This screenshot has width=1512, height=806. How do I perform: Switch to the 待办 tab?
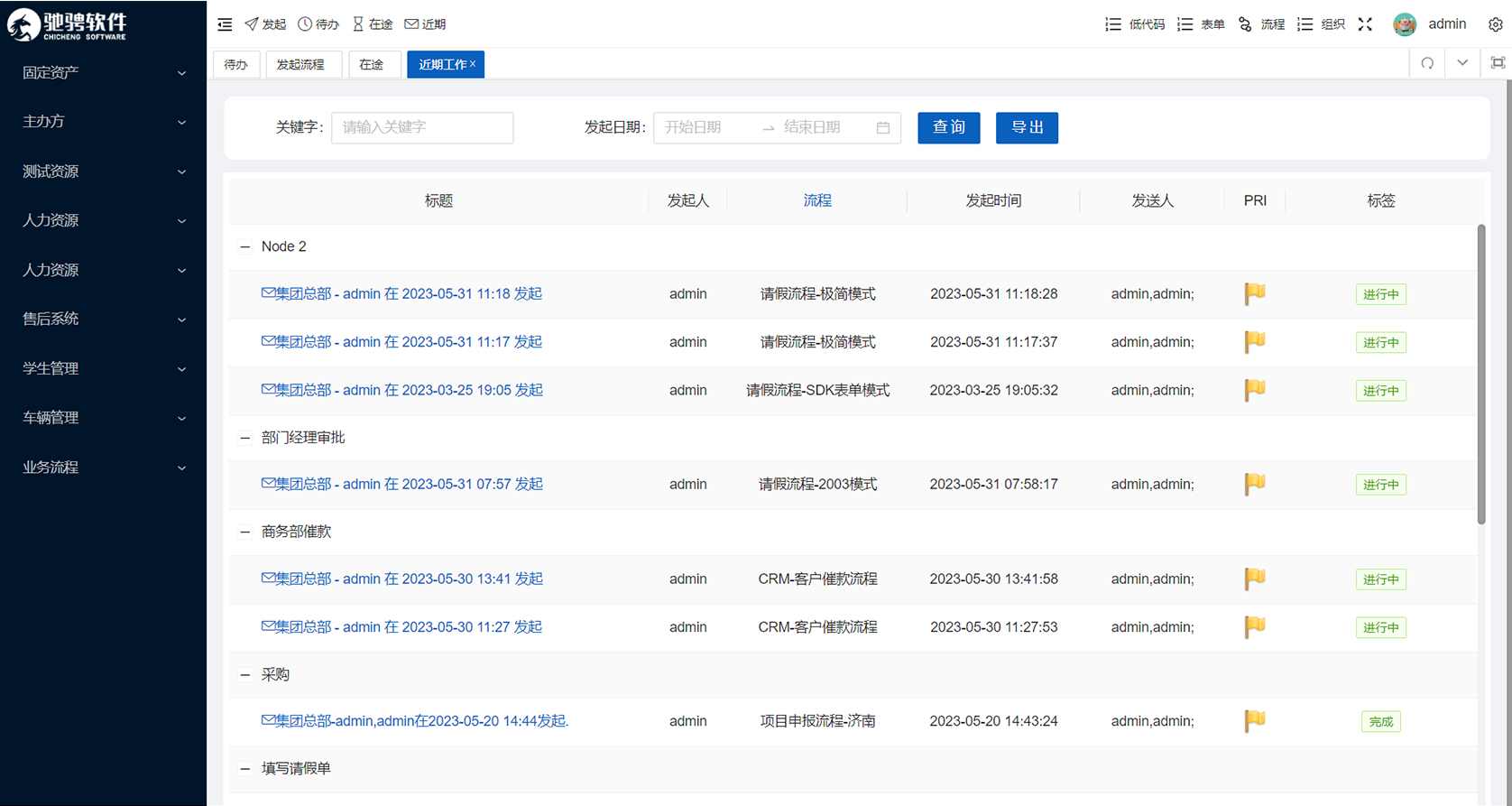click(x=236, y=64)
